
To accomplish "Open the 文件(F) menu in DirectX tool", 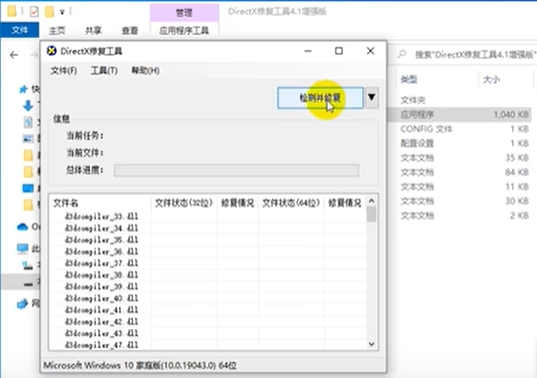I will [x=64, y=71].
